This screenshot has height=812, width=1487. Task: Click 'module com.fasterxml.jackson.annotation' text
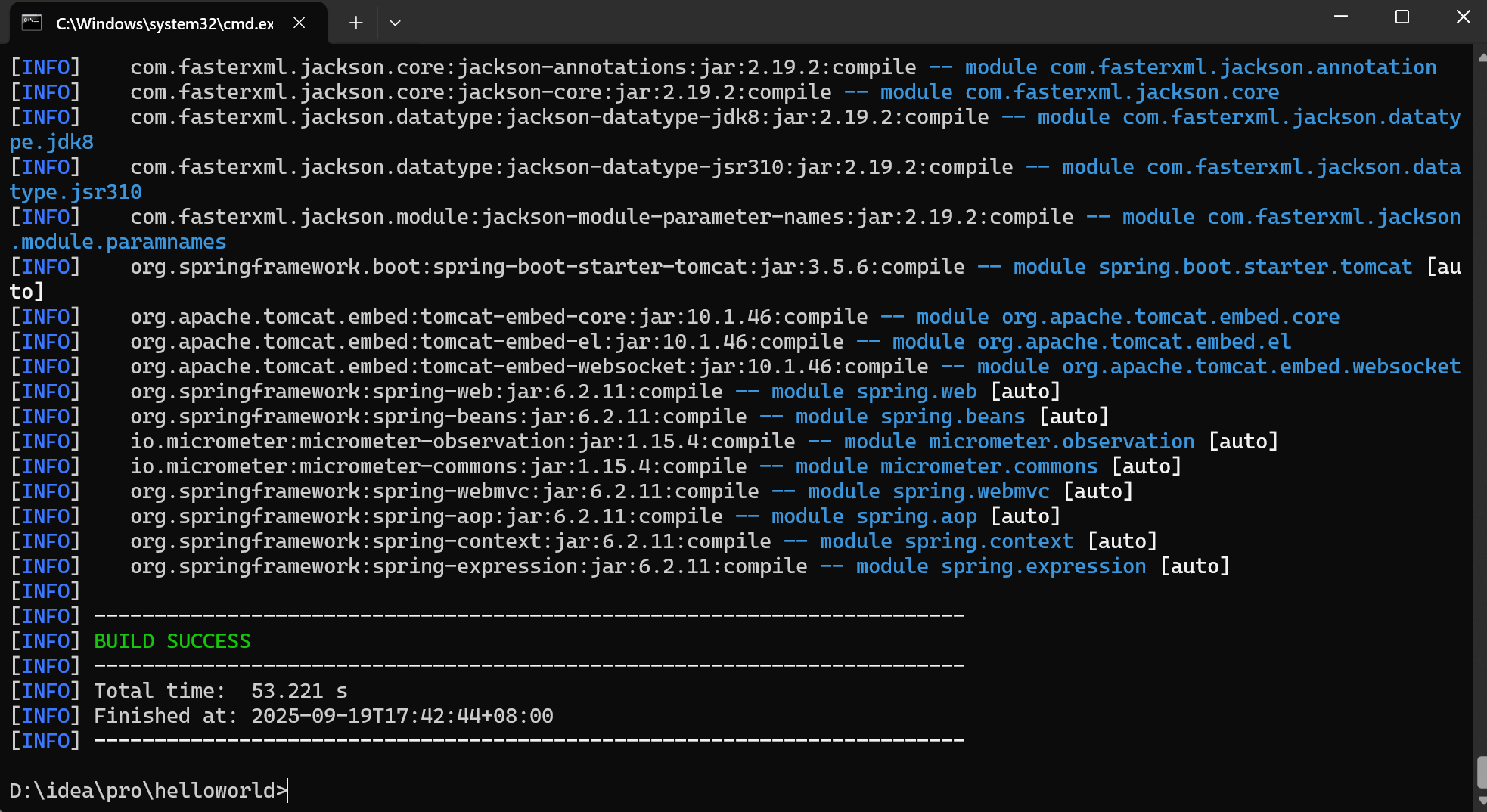[1201, 67]
